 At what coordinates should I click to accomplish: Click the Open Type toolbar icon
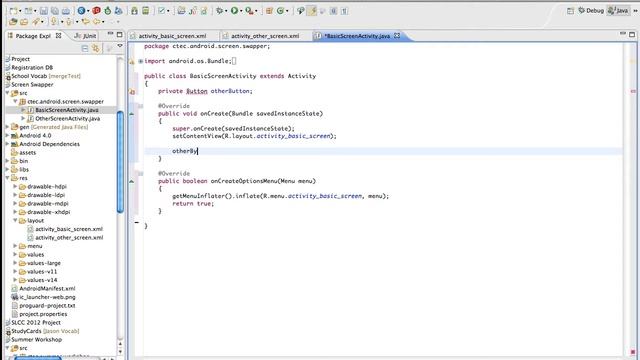point(13,22)
